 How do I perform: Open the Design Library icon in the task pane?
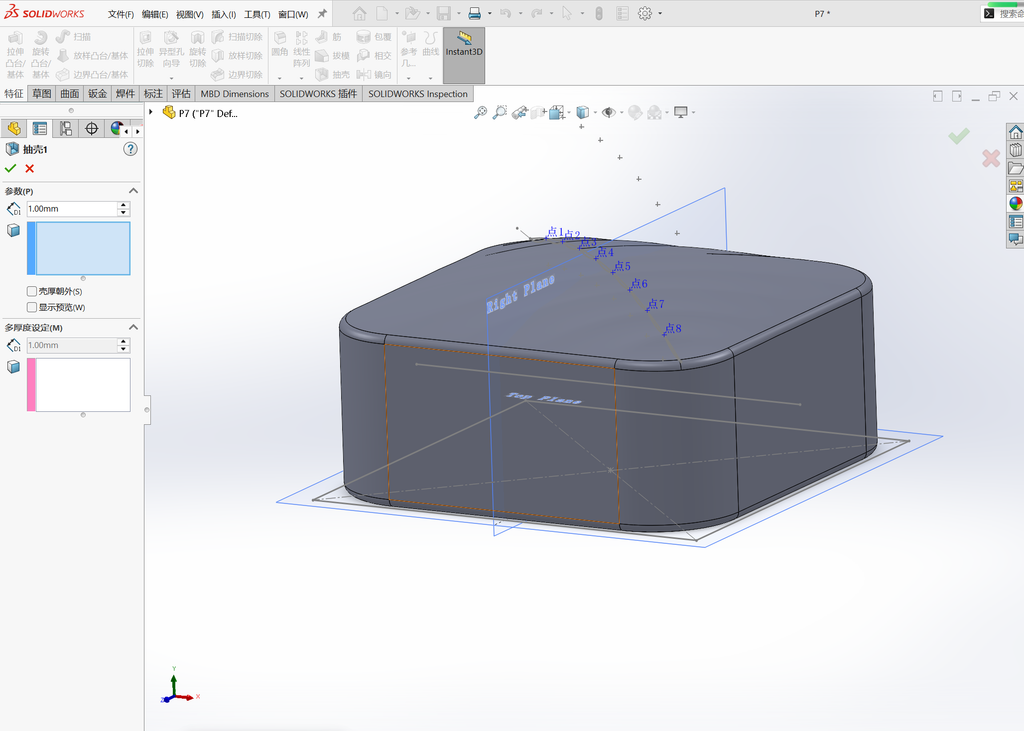click(1016, 150)
